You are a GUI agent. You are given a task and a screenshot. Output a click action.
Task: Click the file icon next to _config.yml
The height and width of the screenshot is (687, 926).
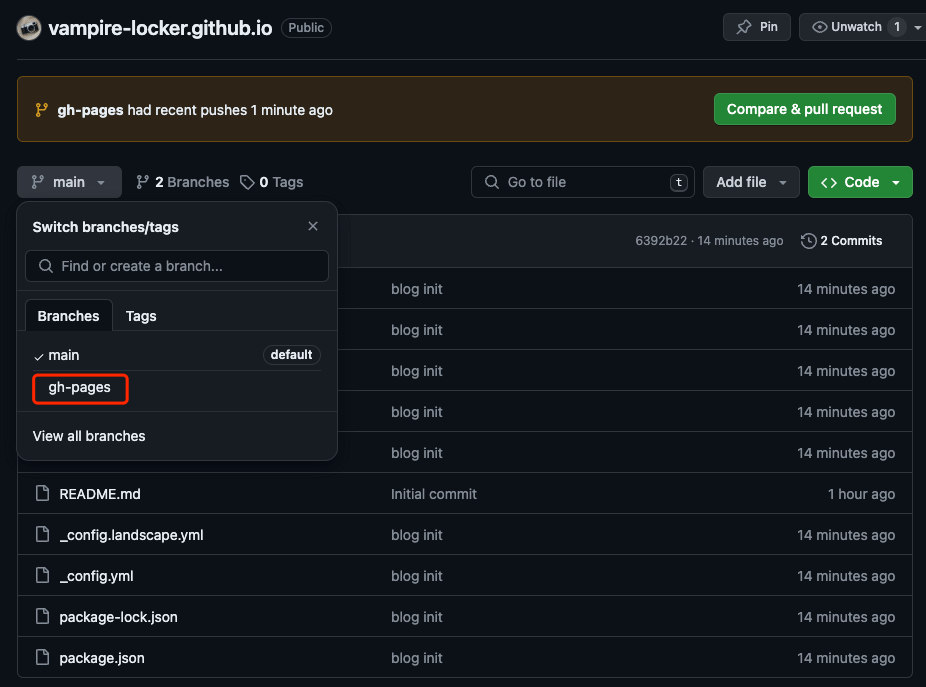(43, 575)
